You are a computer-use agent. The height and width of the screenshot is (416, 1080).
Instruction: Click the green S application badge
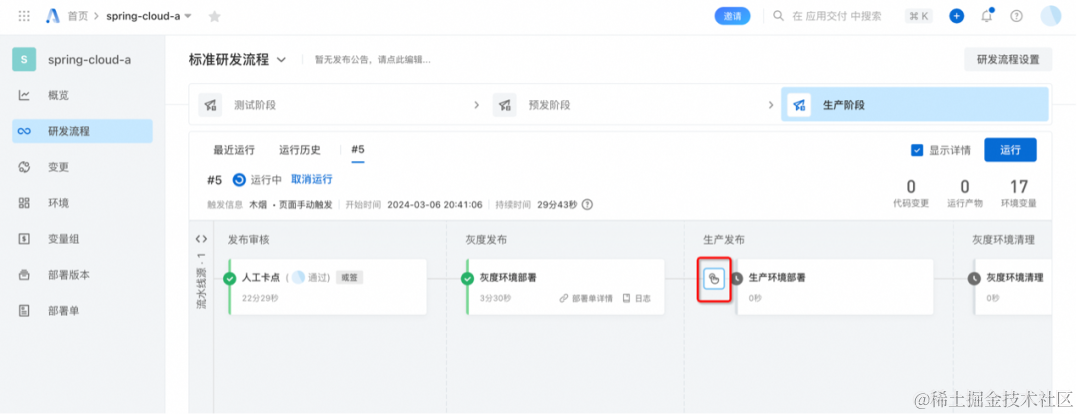coord(24,59)
